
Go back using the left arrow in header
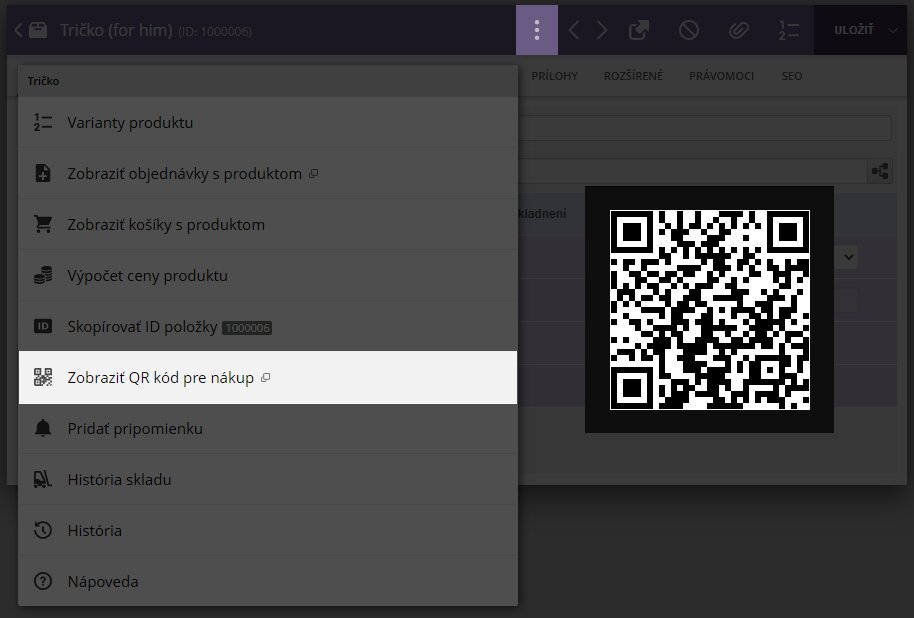tap(18, 30)
